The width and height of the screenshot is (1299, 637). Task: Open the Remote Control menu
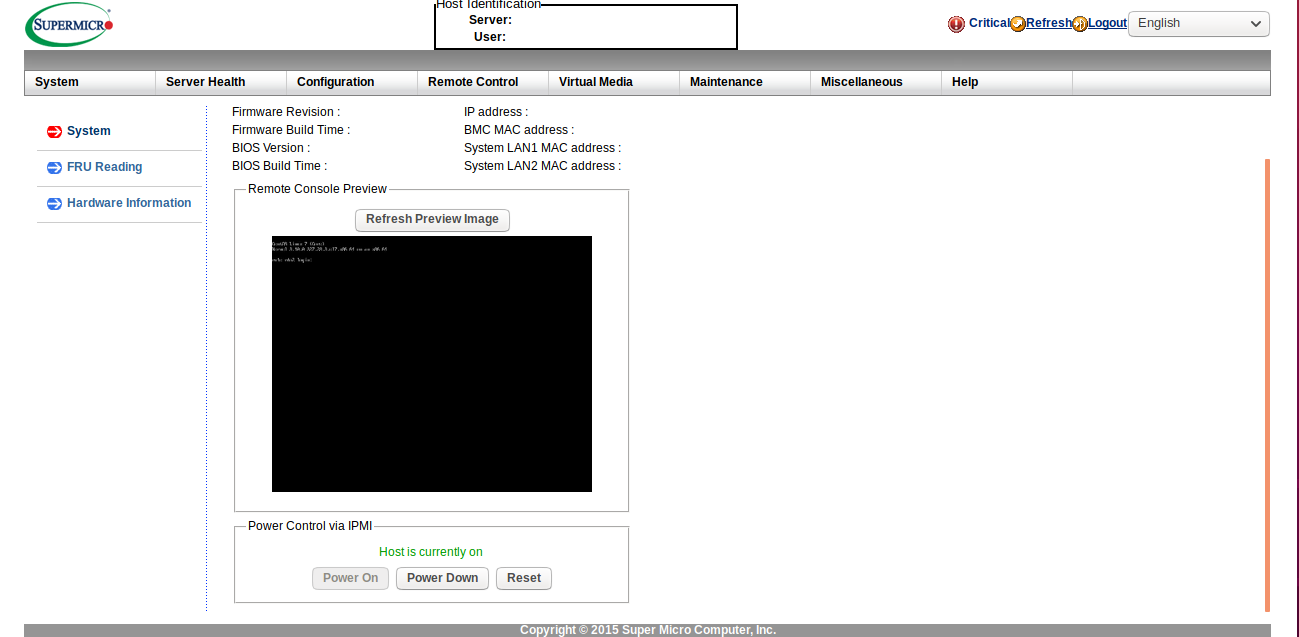point(473,82)
